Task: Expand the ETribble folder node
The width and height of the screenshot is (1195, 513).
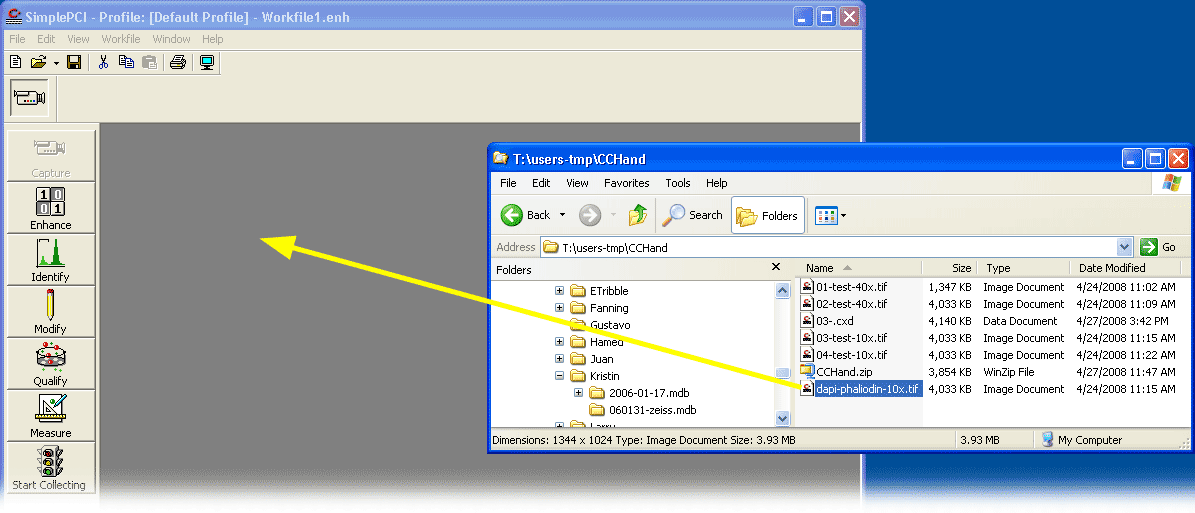Action: point(560,291)
